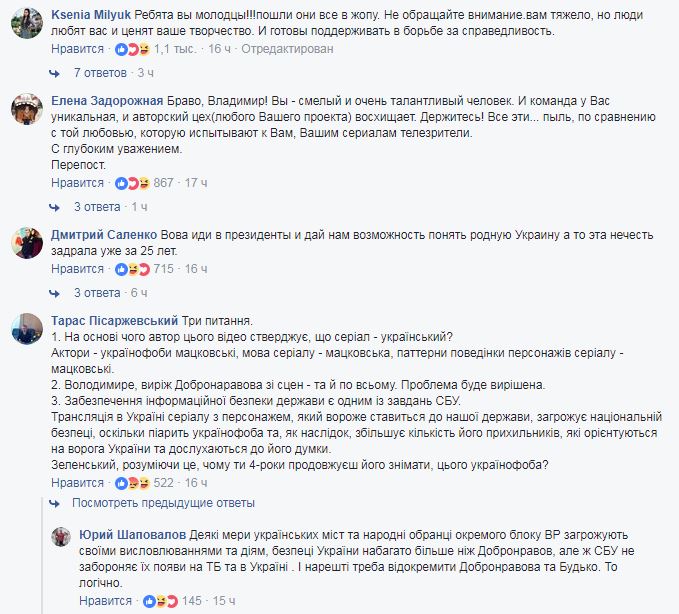Viewport: 679px width, 614px height.
Task: Expand the 7 ответов replies
Action: pos(100,73)
